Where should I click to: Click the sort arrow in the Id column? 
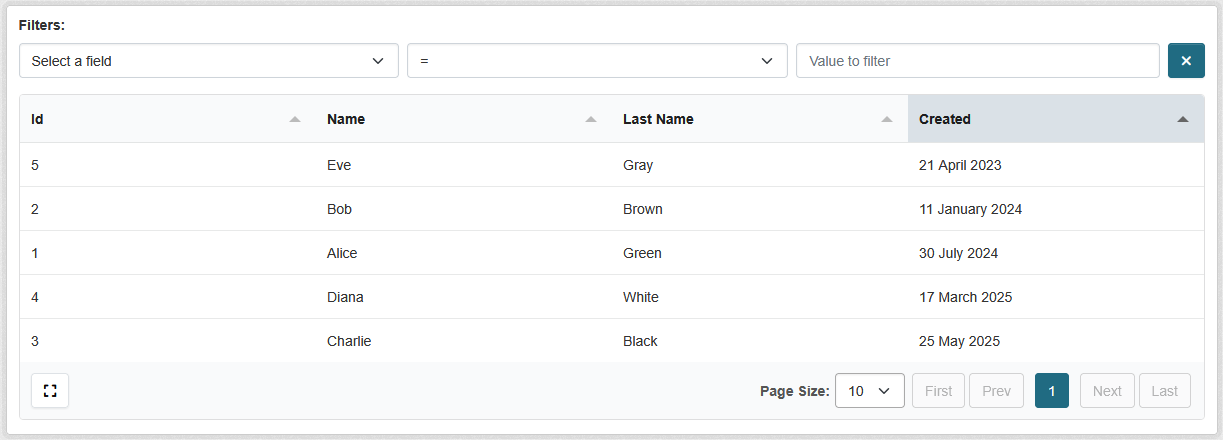click(294, 119)
